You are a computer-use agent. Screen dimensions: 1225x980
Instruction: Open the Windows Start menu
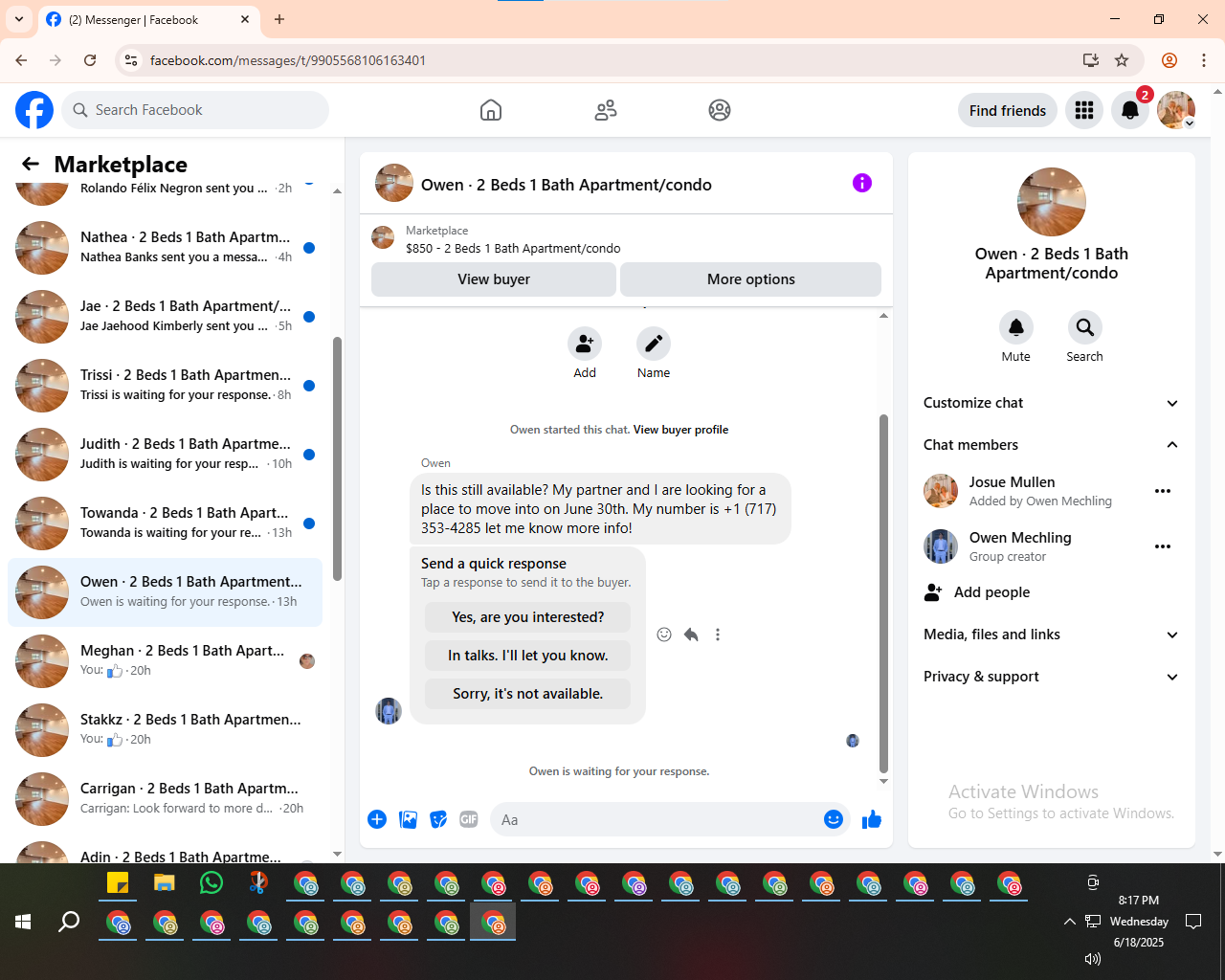[23, 922]
